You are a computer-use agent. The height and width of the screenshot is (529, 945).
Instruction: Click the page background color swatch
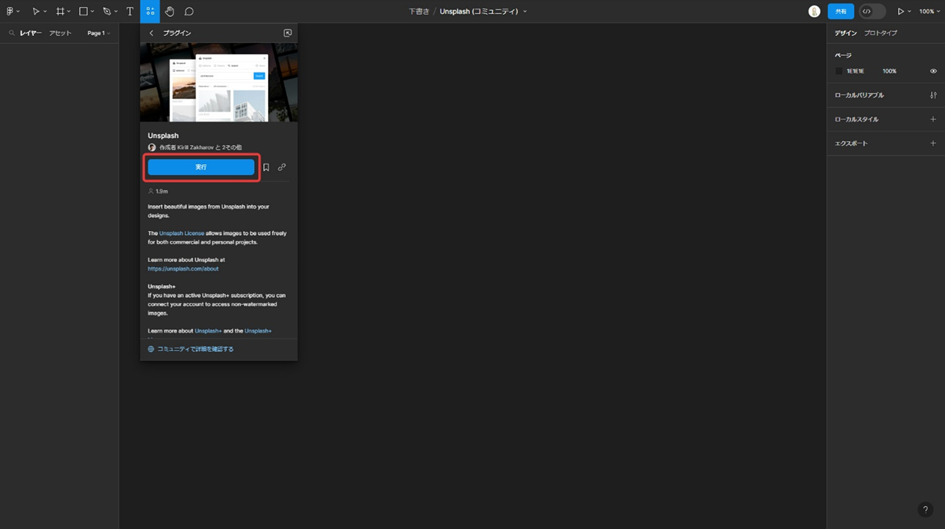[838, 71]
